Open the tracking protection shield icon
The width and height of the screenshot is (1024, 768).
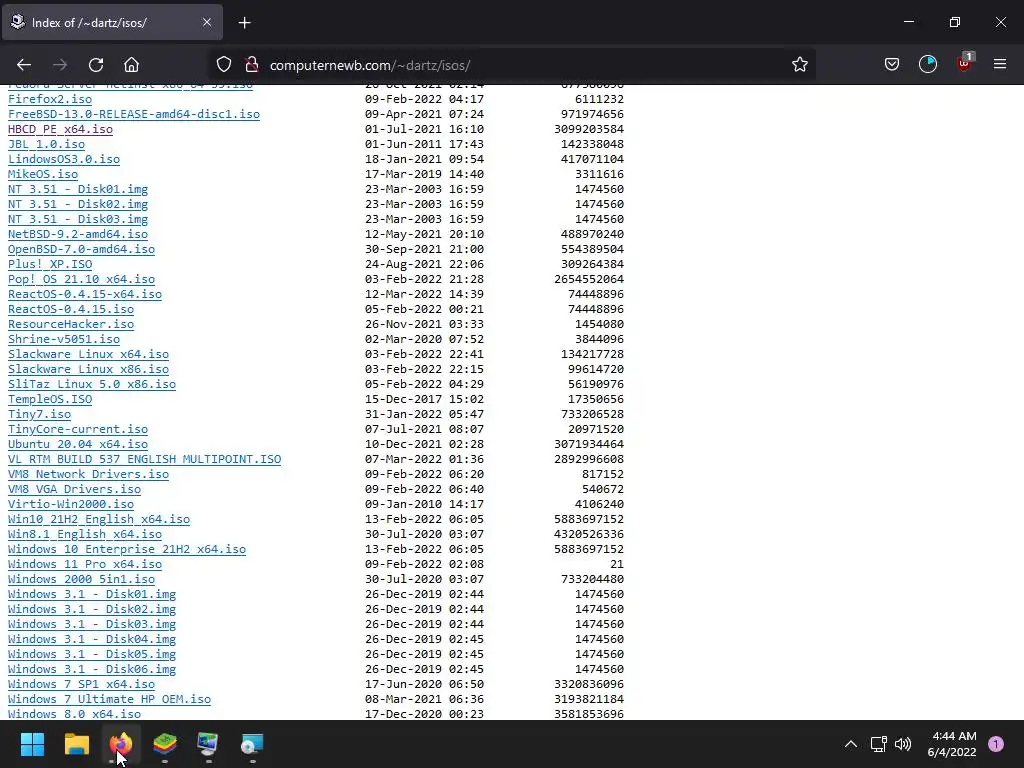tap(224, 65)
